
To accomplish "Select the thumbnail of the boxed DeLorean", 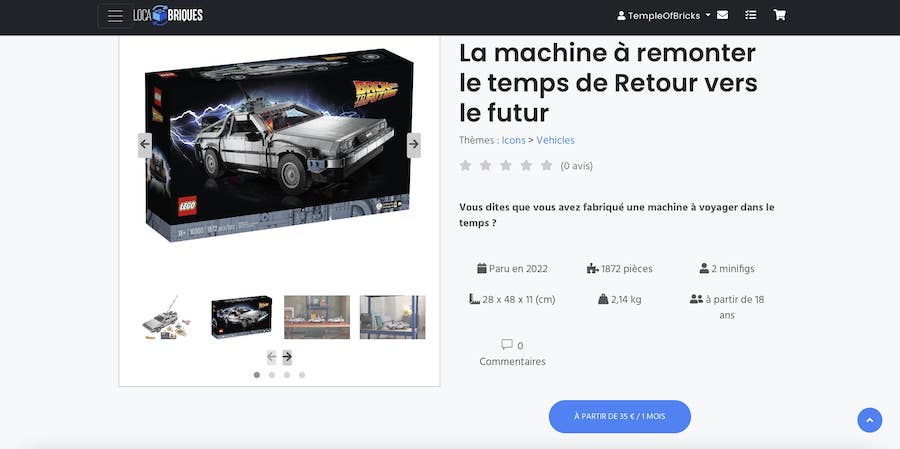I will (x=242, y=317).
